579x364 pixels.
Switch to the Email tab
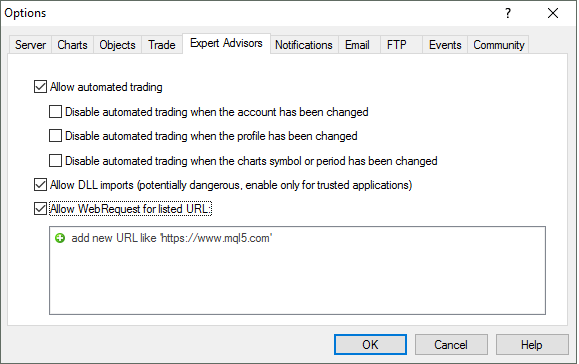[357, 45]
